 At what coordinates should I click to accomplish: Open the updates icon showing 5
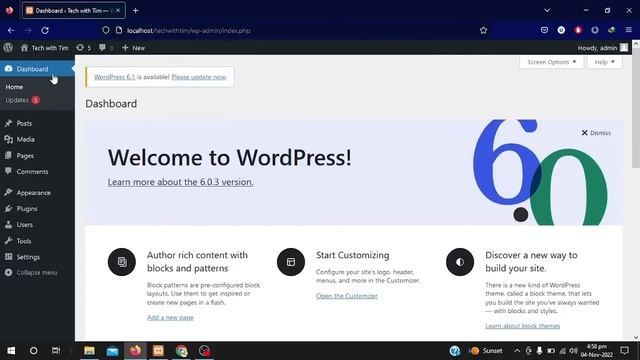[x=84, y=48]
